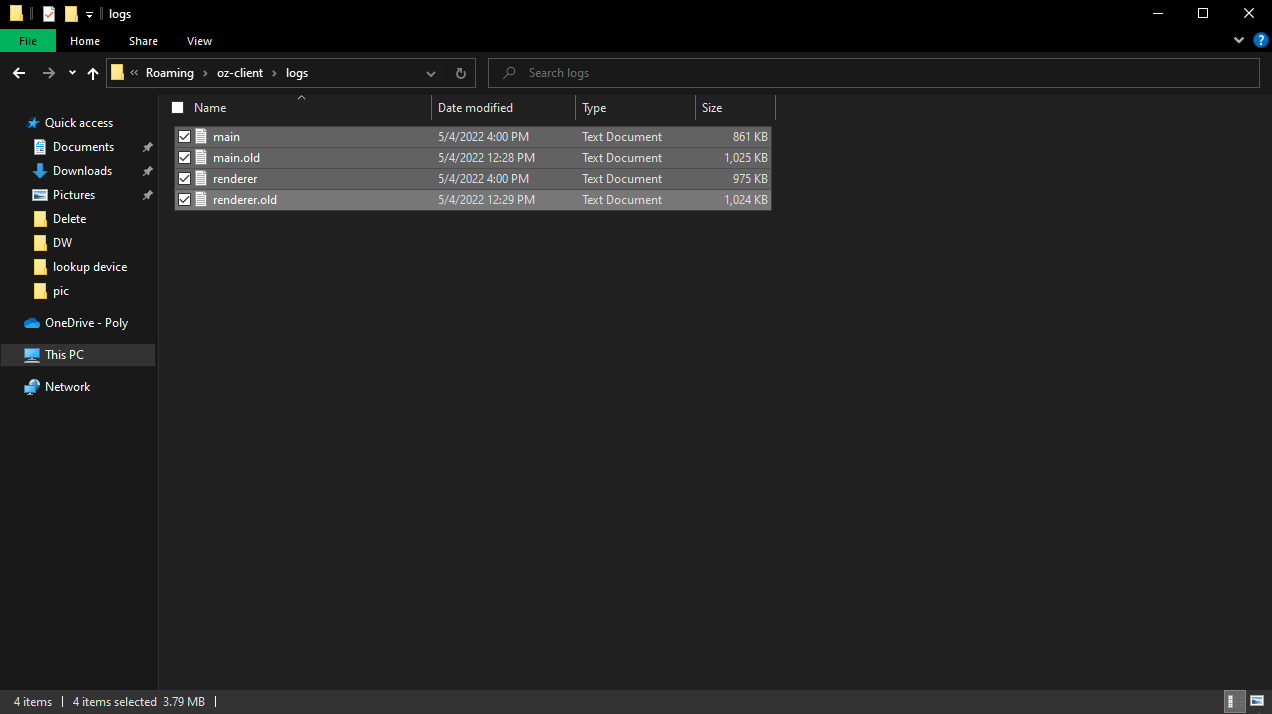Click the Up one level arrow
The height and width of the screenshot is (714, 1272).
coord(92,72)
